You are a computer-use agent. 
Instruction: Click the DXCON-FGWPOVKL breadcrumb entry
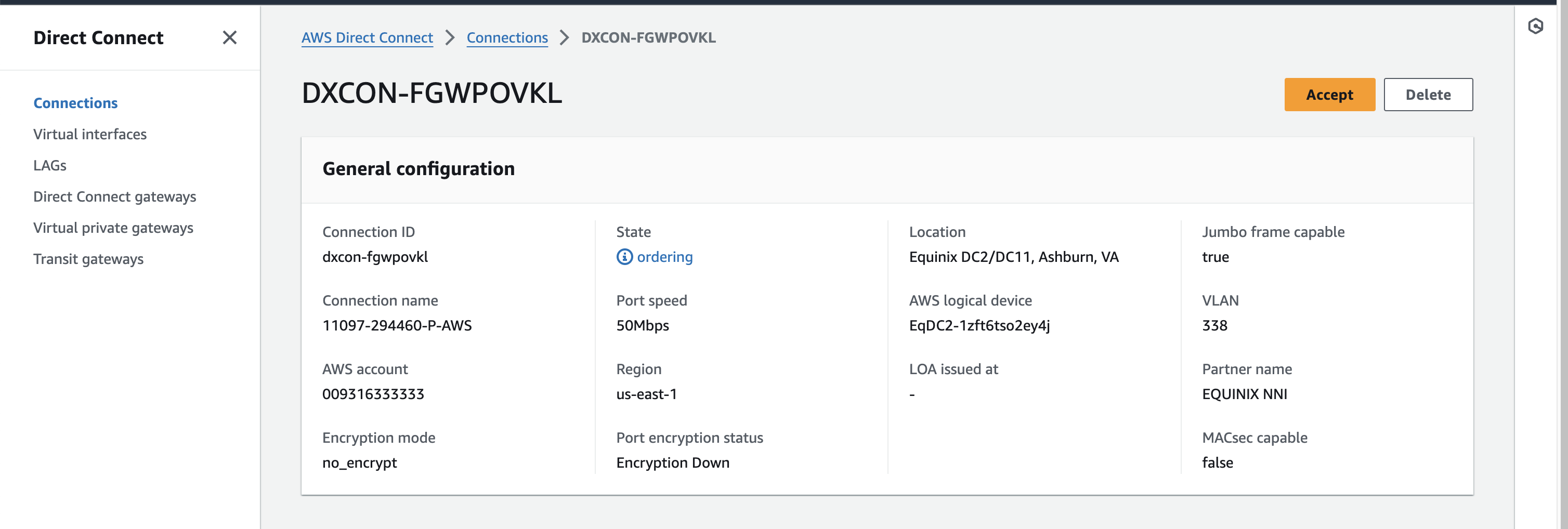coord(648,37)
